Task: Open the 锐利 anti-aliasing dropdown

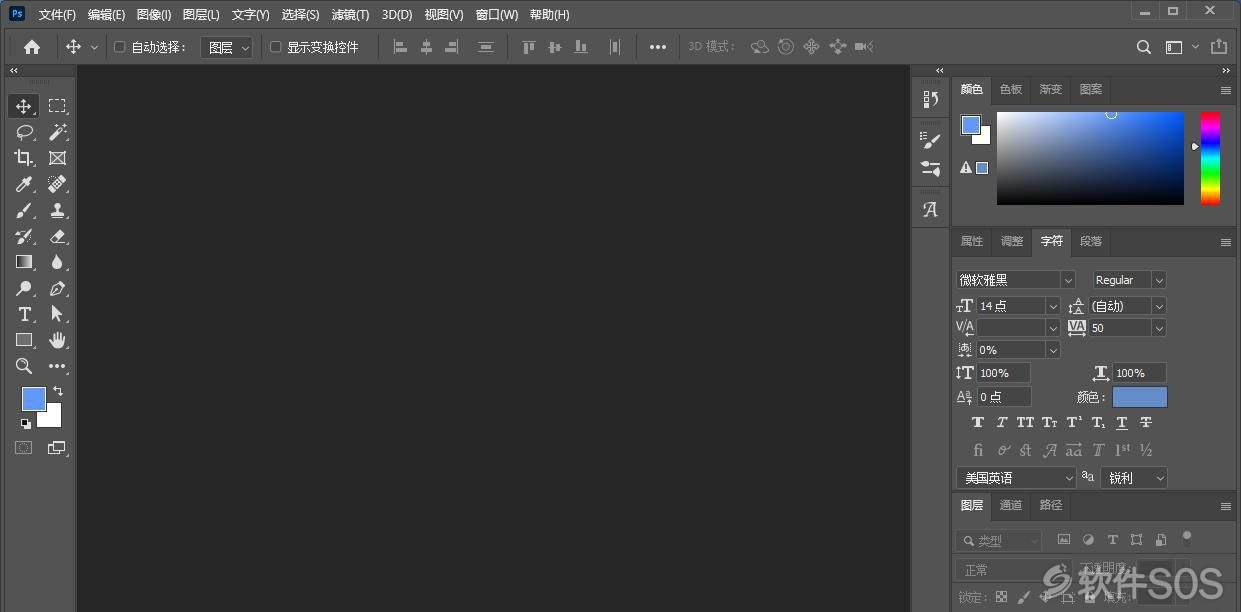Action: (x=1134, y=478)
